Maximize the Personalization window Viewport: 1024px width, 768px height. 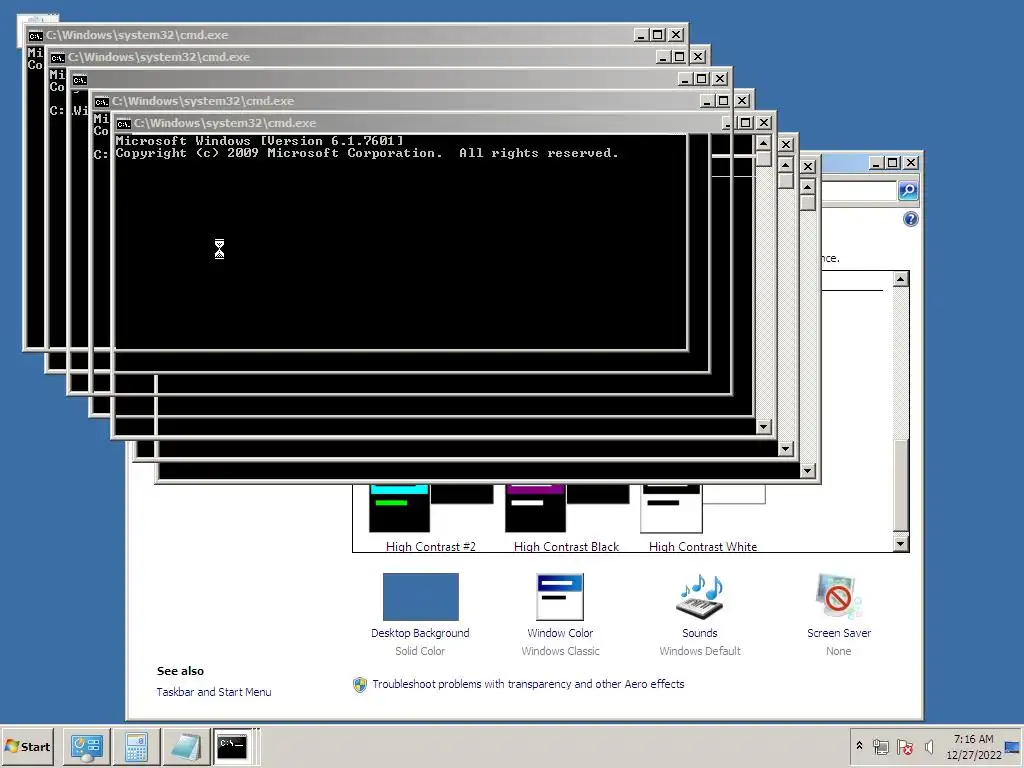click(x=893, y=163)
